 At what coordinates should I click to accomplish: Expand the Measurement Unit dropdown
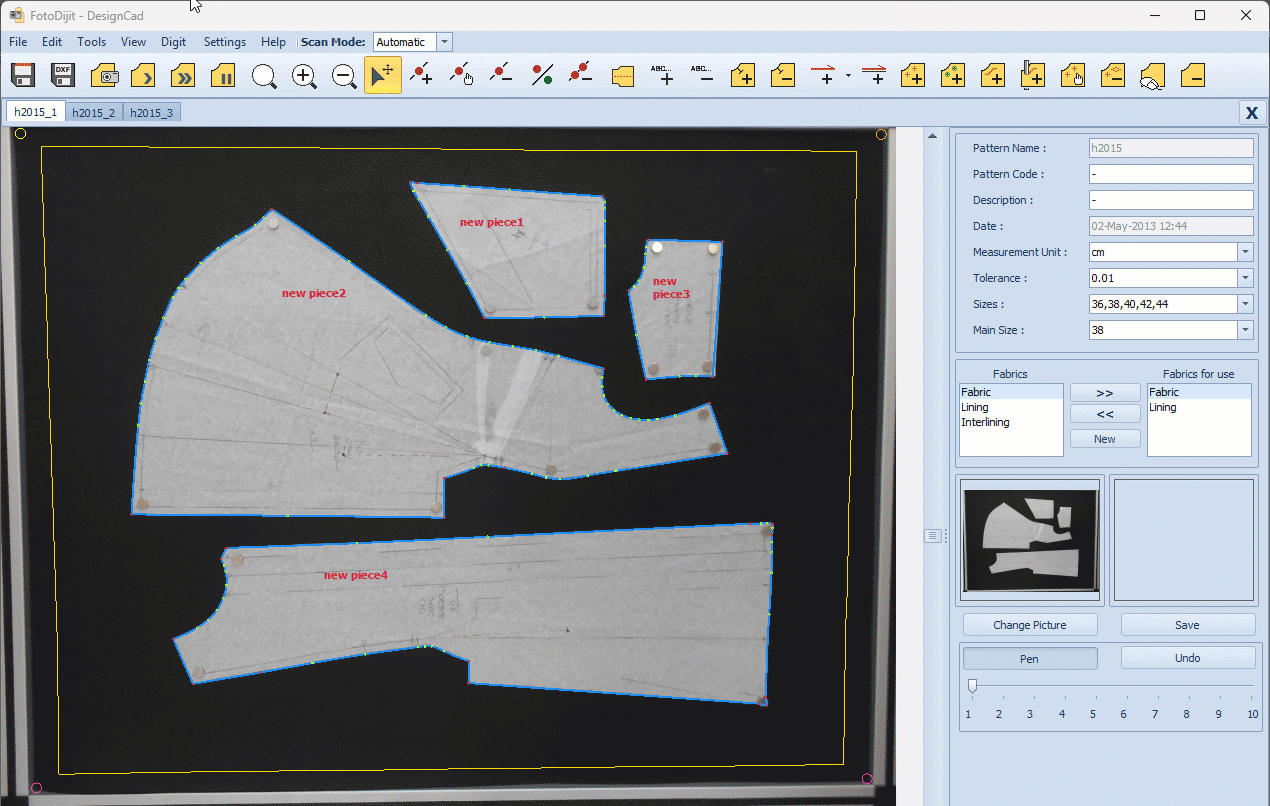(1245, 252)
